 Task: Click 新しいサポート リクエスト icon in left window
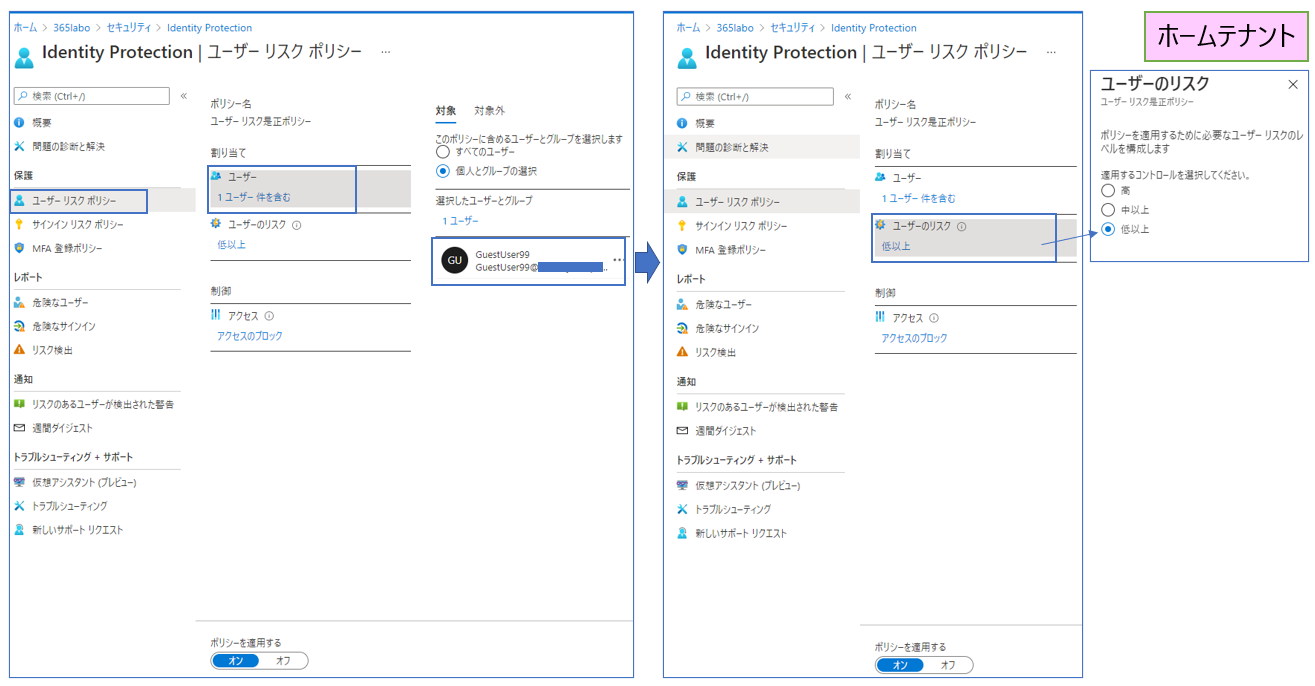point(20,530)
